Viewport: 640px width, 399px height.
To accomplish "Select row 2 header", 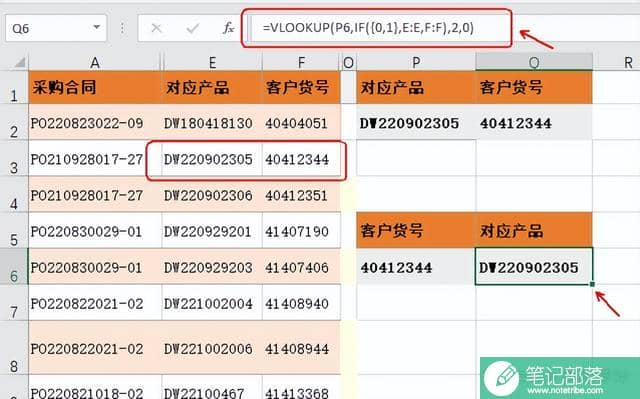I will coord(14,122).
